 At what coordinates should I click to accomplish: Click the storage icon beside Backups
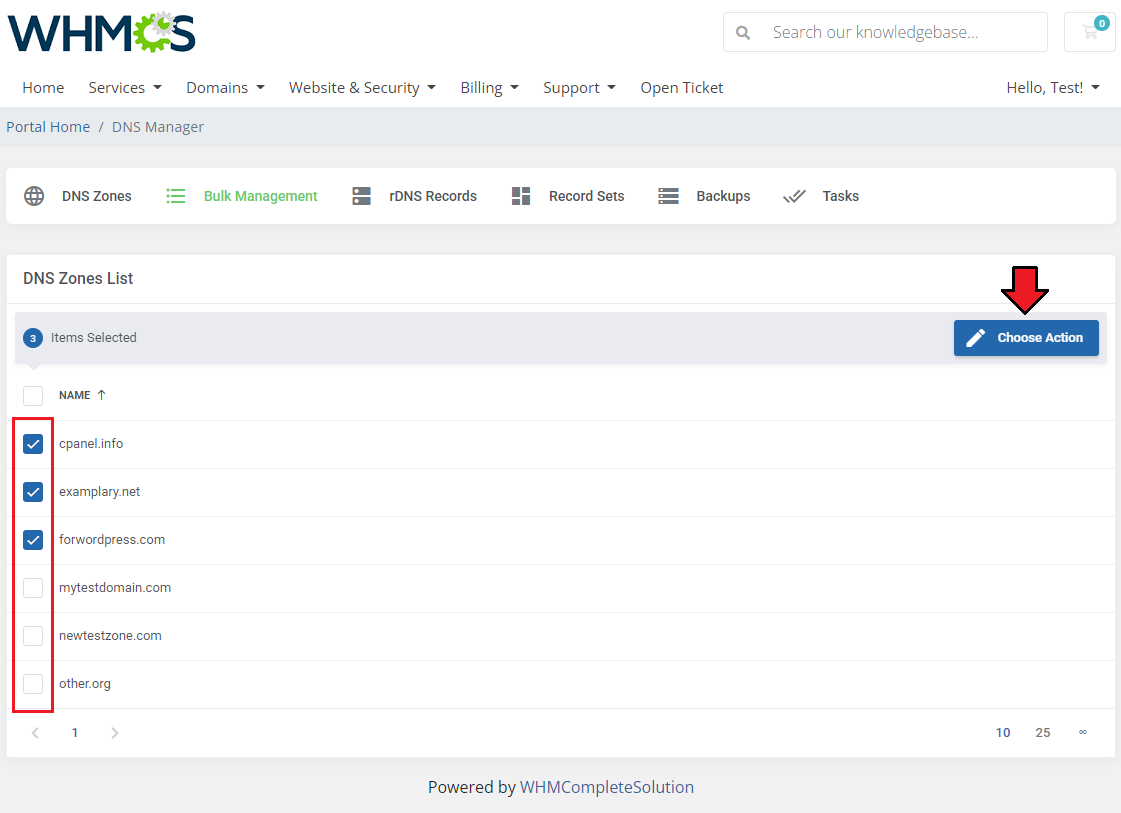pyautogui.click(x=668, y=196)
